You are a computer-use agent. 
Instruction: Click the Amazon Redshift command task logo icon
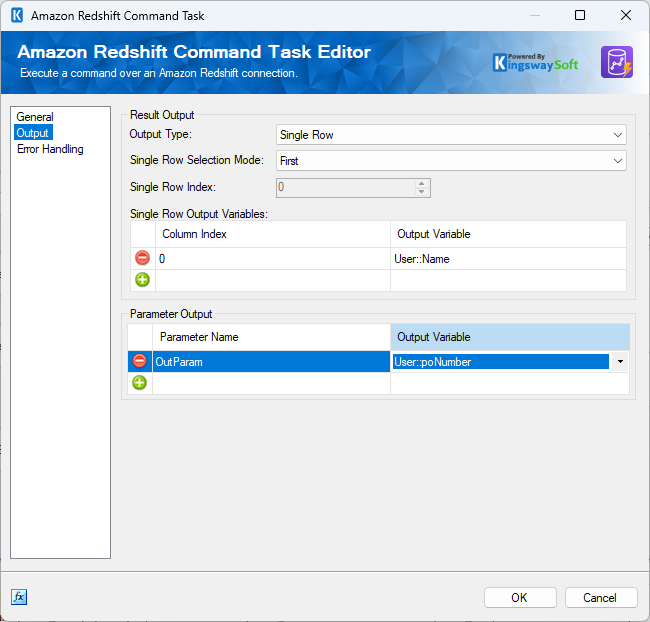pos(617,62)
